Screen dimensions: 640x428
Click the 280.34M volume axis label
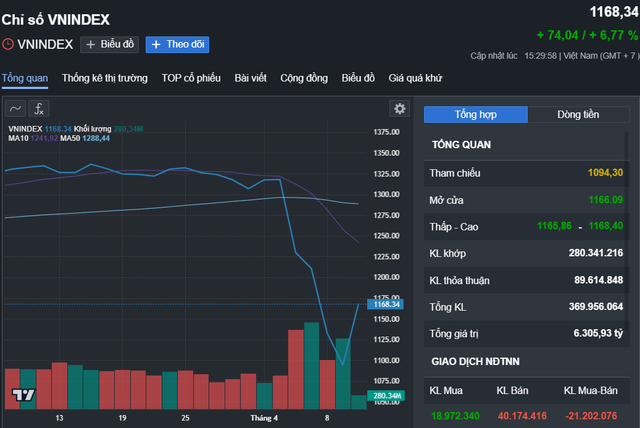(x=386, y=396)
